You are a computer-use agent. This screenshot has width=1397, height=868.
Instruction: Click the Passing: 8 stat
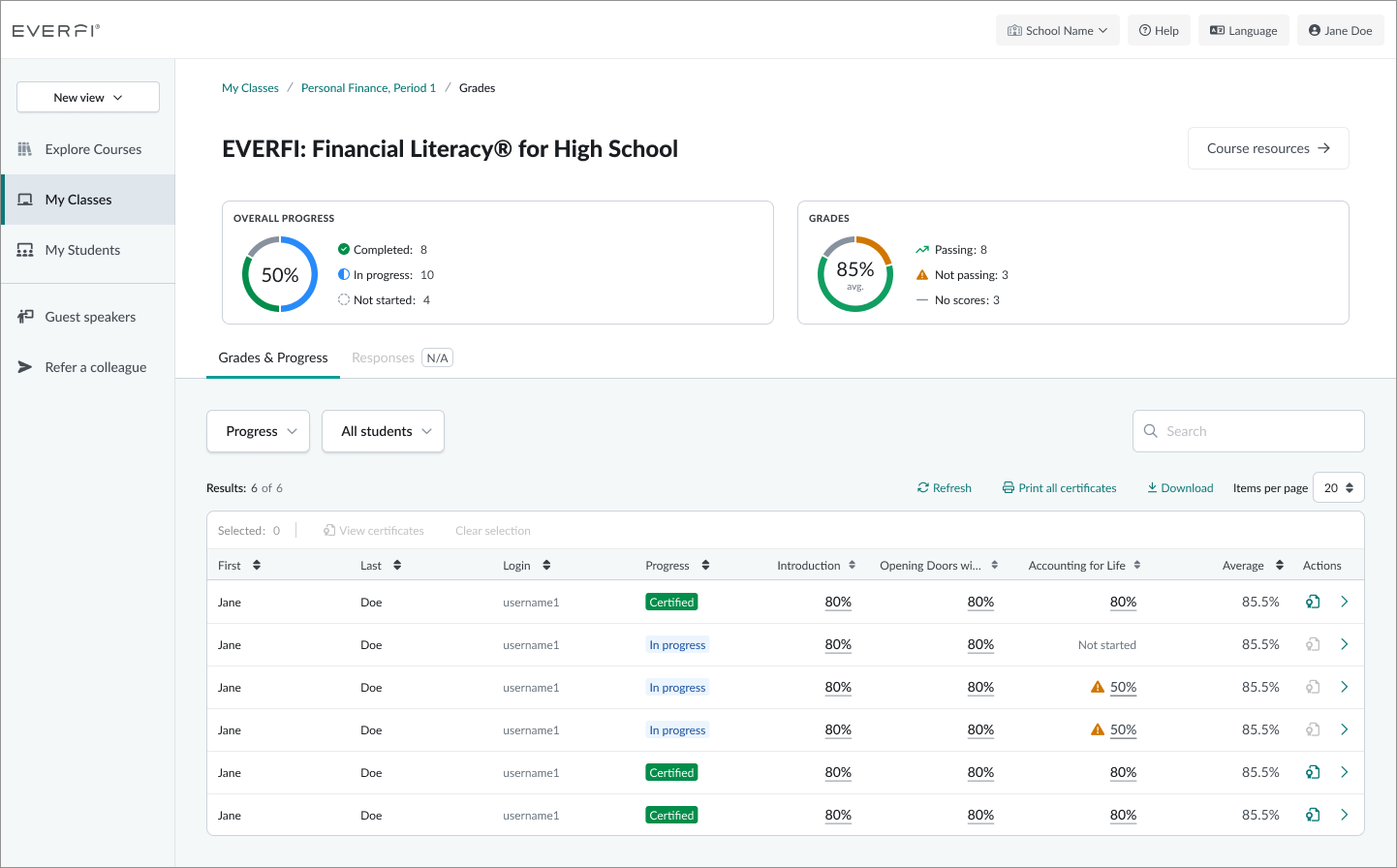click(951, 250)
